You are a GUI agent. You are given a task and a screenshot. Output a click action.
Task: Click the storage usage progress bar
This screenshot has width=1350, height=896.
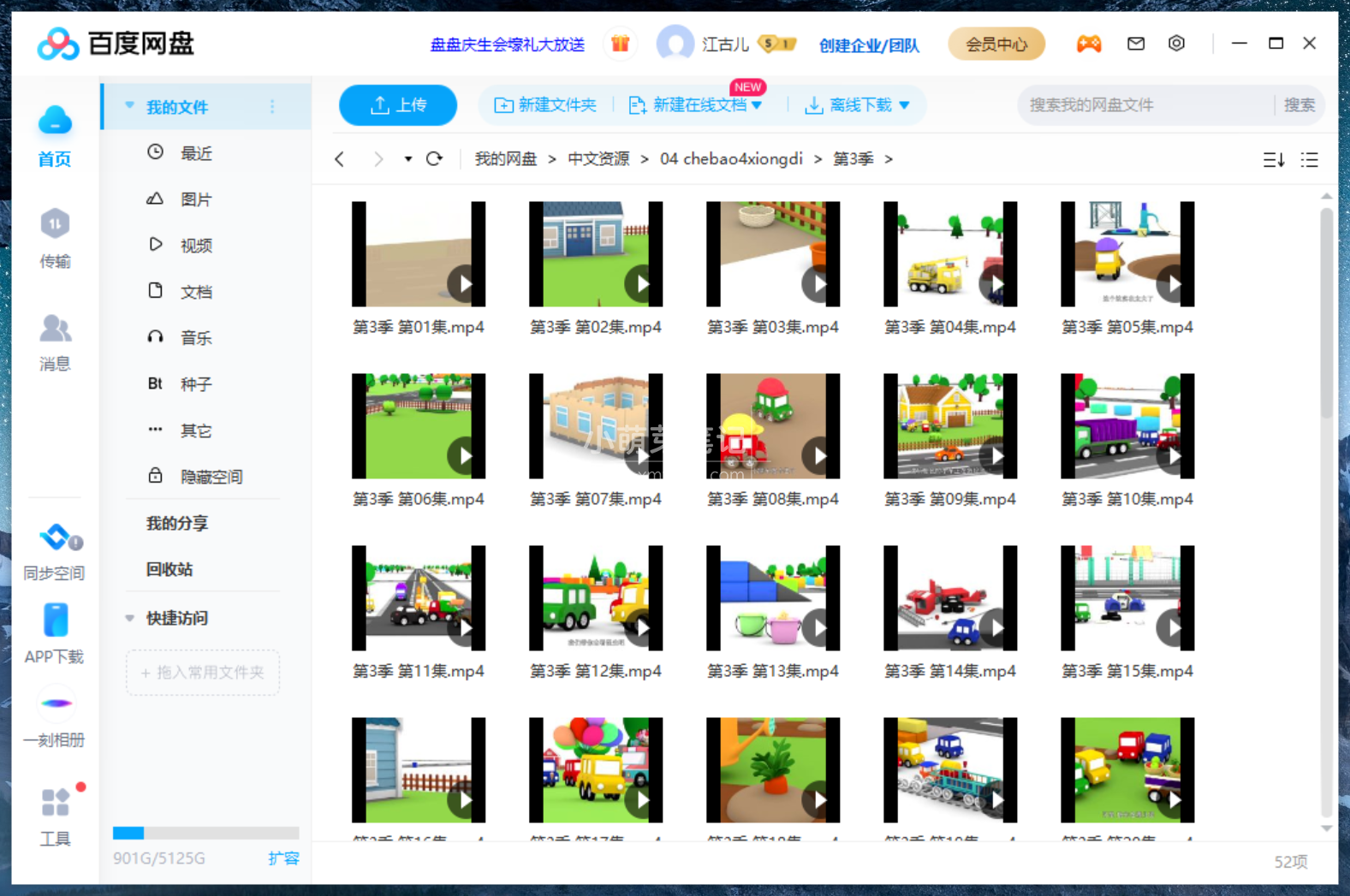tap(205, 833)
